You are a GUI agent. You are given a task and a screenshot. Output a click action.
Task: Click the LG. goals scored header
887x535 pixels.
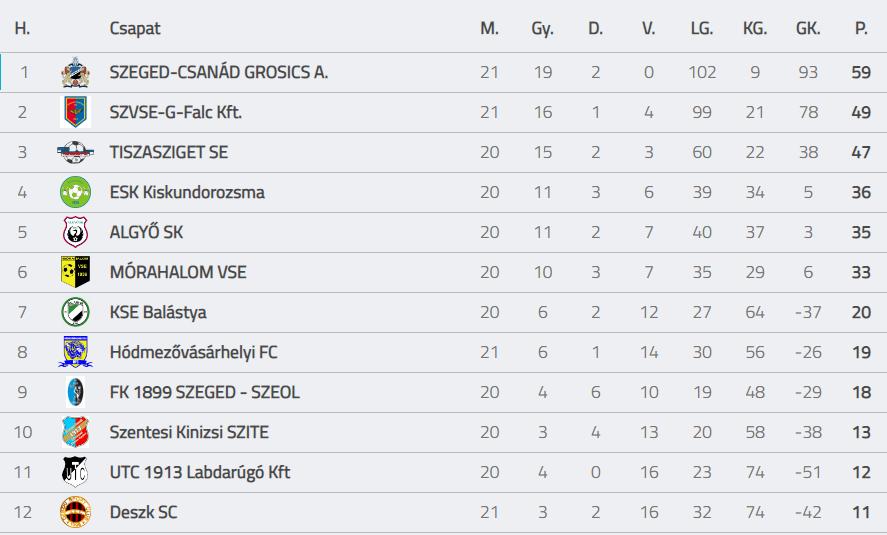701,29
